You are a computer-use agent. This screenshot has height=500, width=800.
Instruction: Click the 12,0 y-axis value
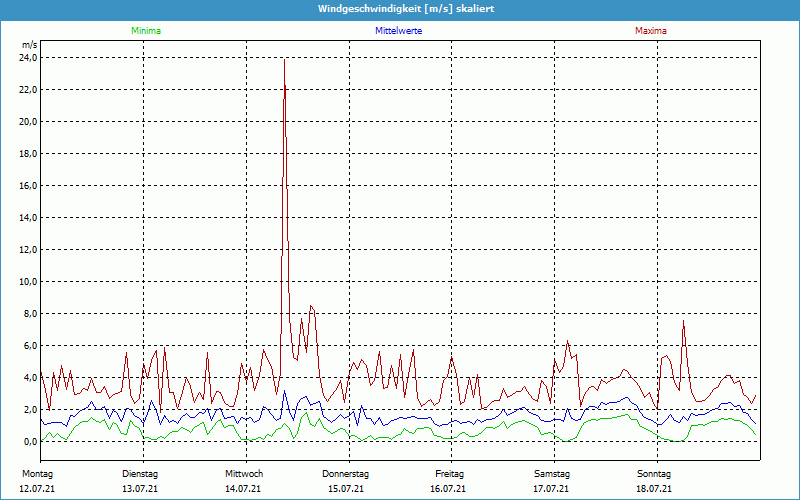29,249
